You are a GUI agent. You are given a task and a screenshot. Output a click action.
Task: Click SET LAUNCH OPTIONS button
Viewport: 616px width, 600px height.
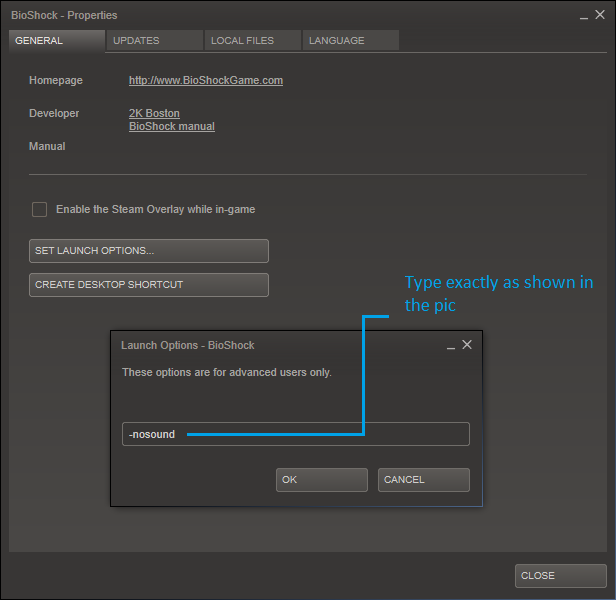[149, 251]
